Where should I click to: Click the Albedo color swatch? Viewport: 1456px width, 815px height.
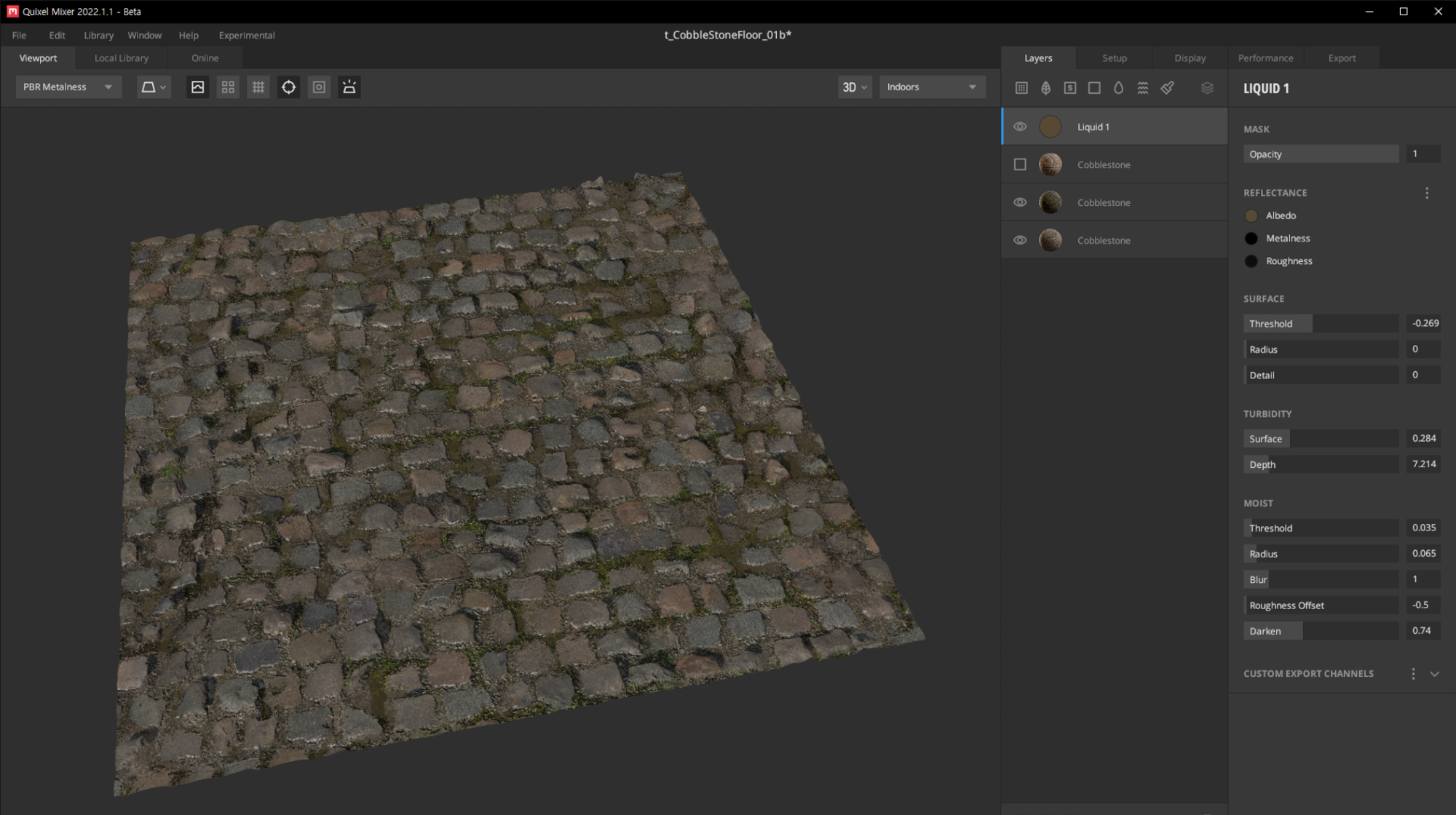point(1251,216)
